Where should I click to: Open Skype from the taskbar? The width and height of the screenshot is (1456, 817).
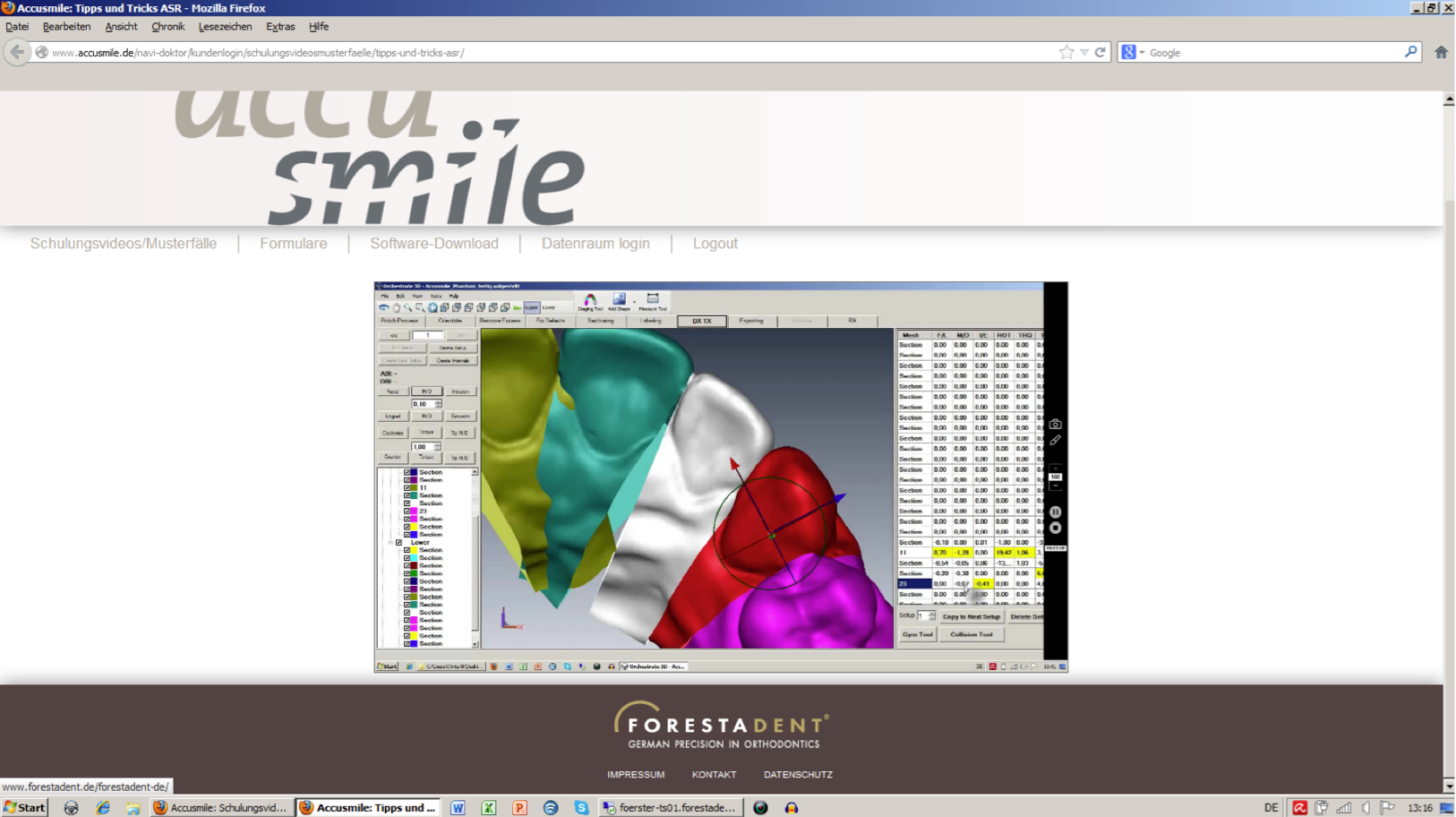point(582,808)
